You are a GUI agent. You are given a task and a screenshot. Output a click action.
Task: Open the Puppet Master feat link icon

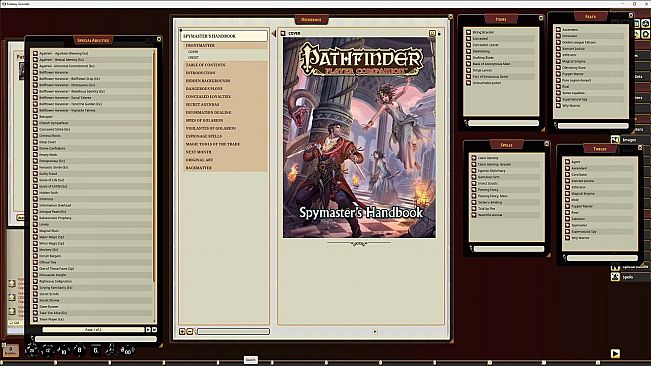click(x=558, y=74)
